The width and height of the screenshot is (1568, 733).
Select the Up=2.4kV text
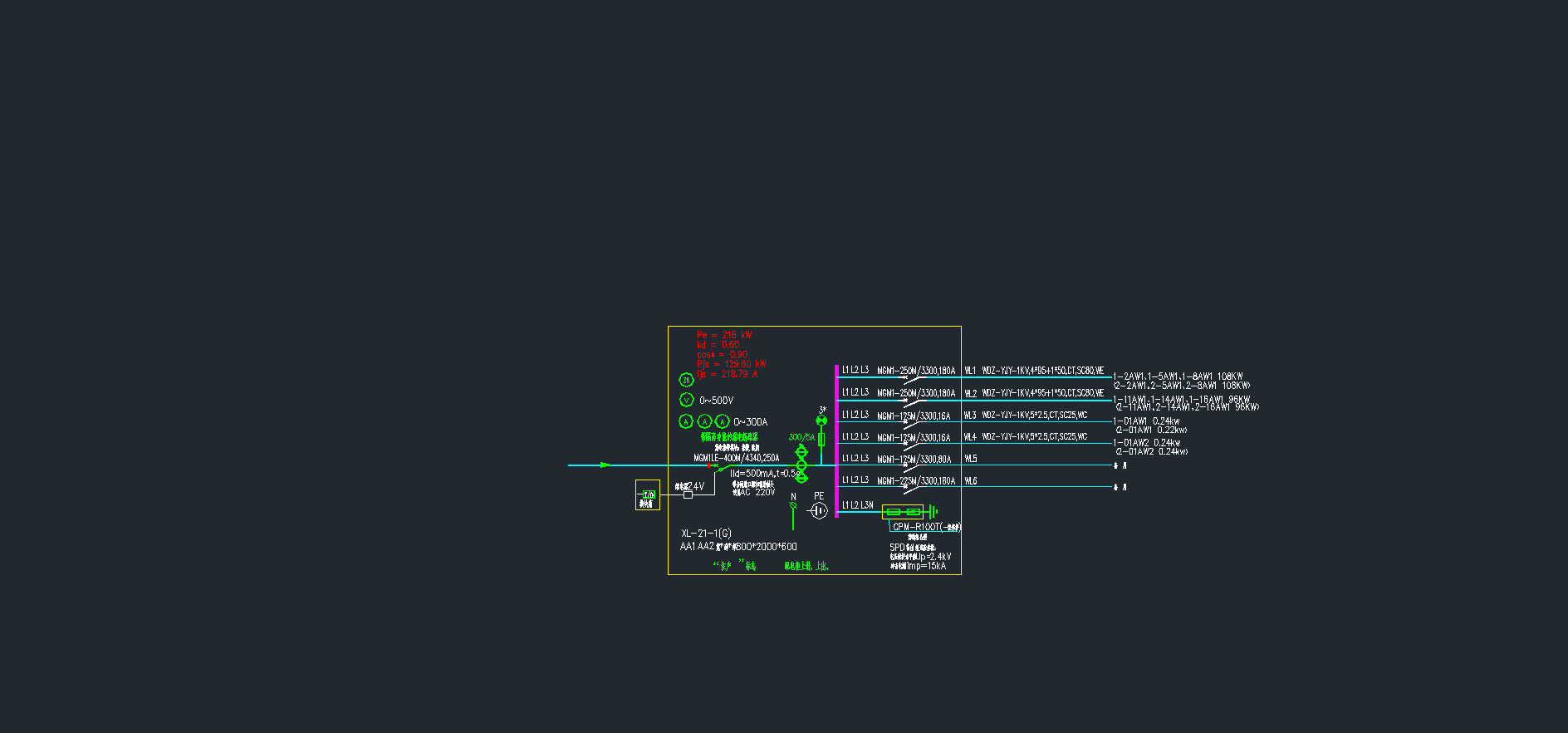click(x=934, y=557)
